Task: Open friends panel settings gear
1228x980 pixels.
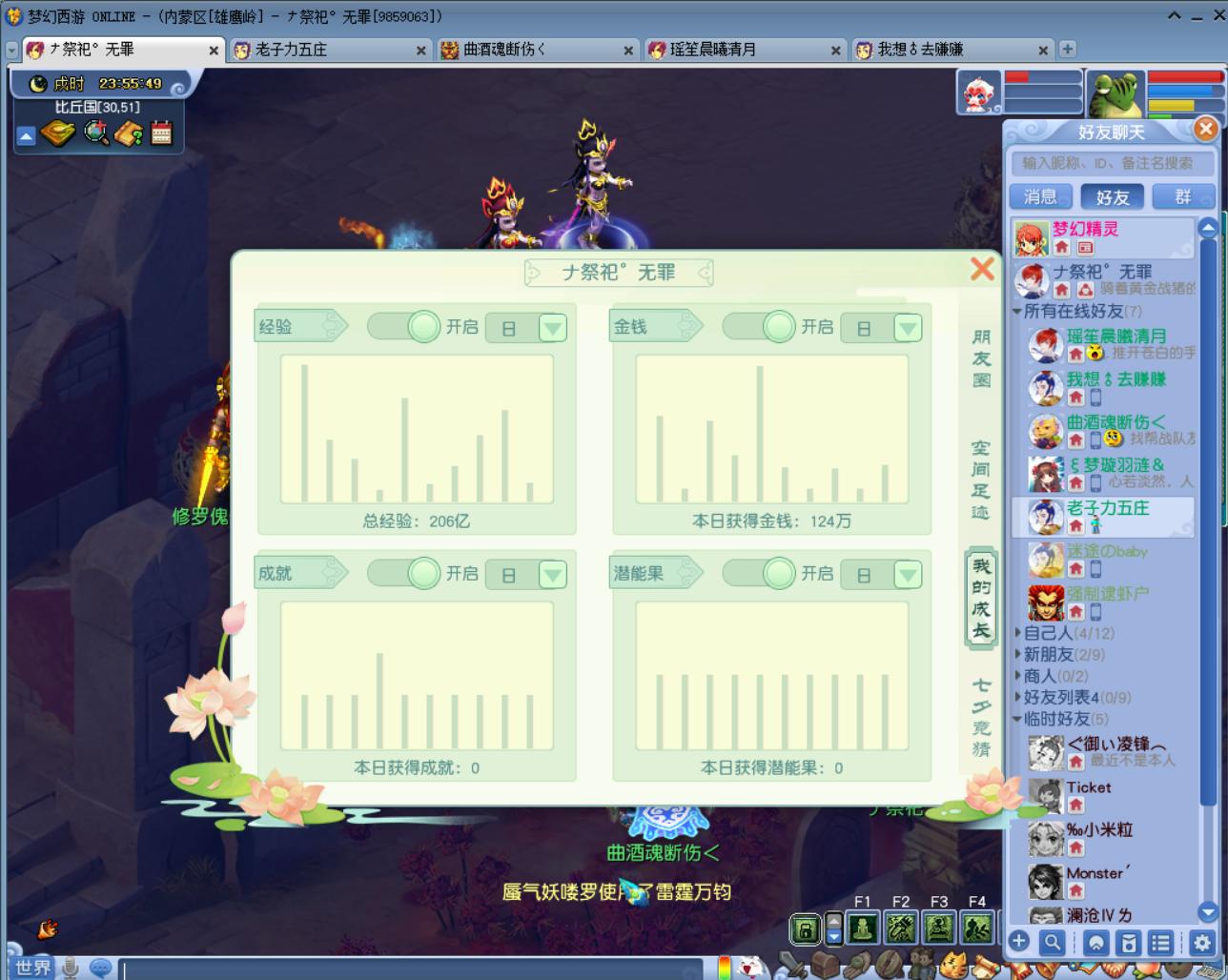Action: [x=1201, y=943]
